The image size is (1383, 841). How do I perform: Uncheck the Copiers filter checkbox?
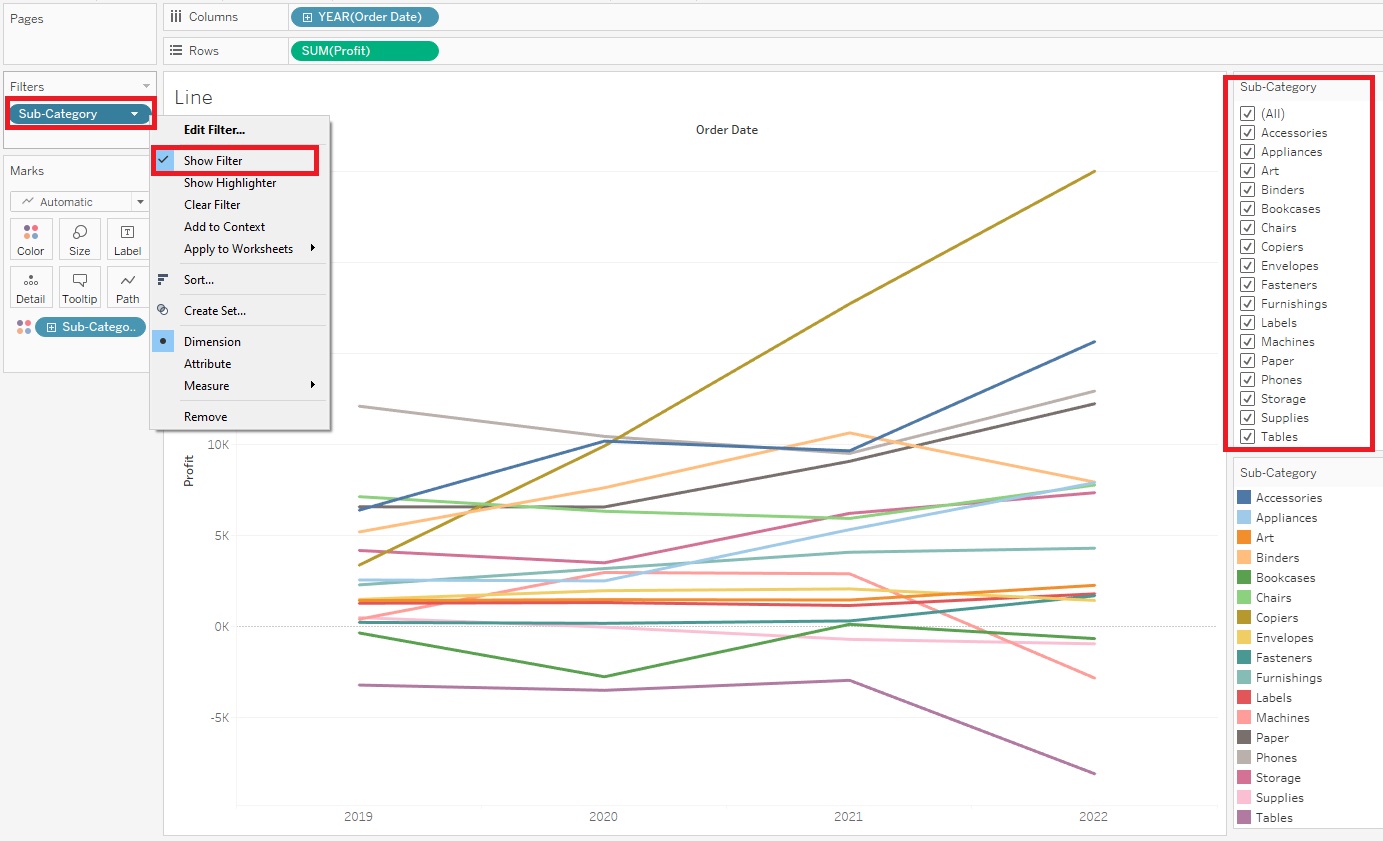pyautogui.click(x=1247, y=247)
